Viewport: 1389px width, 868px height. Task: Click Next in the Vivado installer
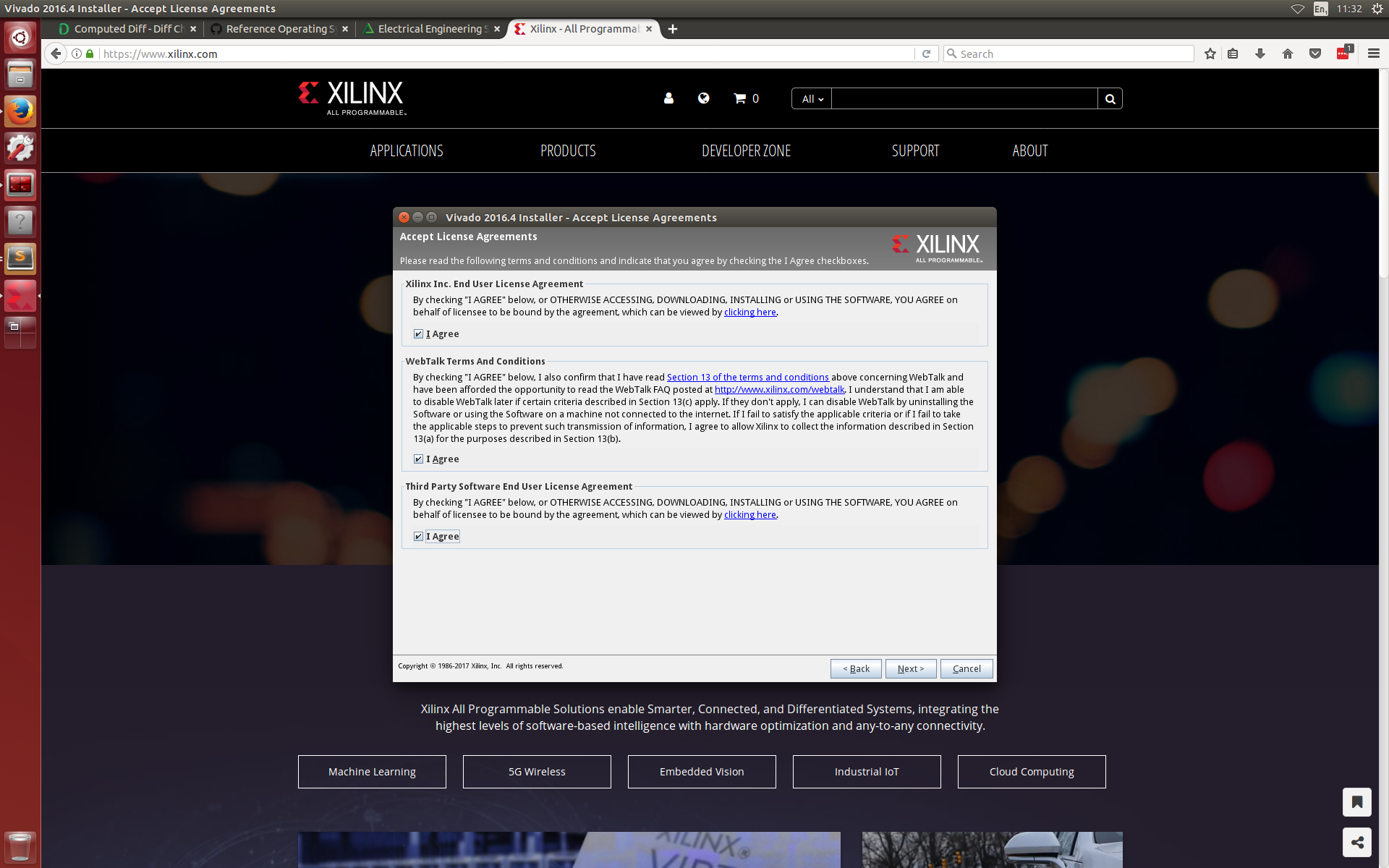(x=911, y=668)
